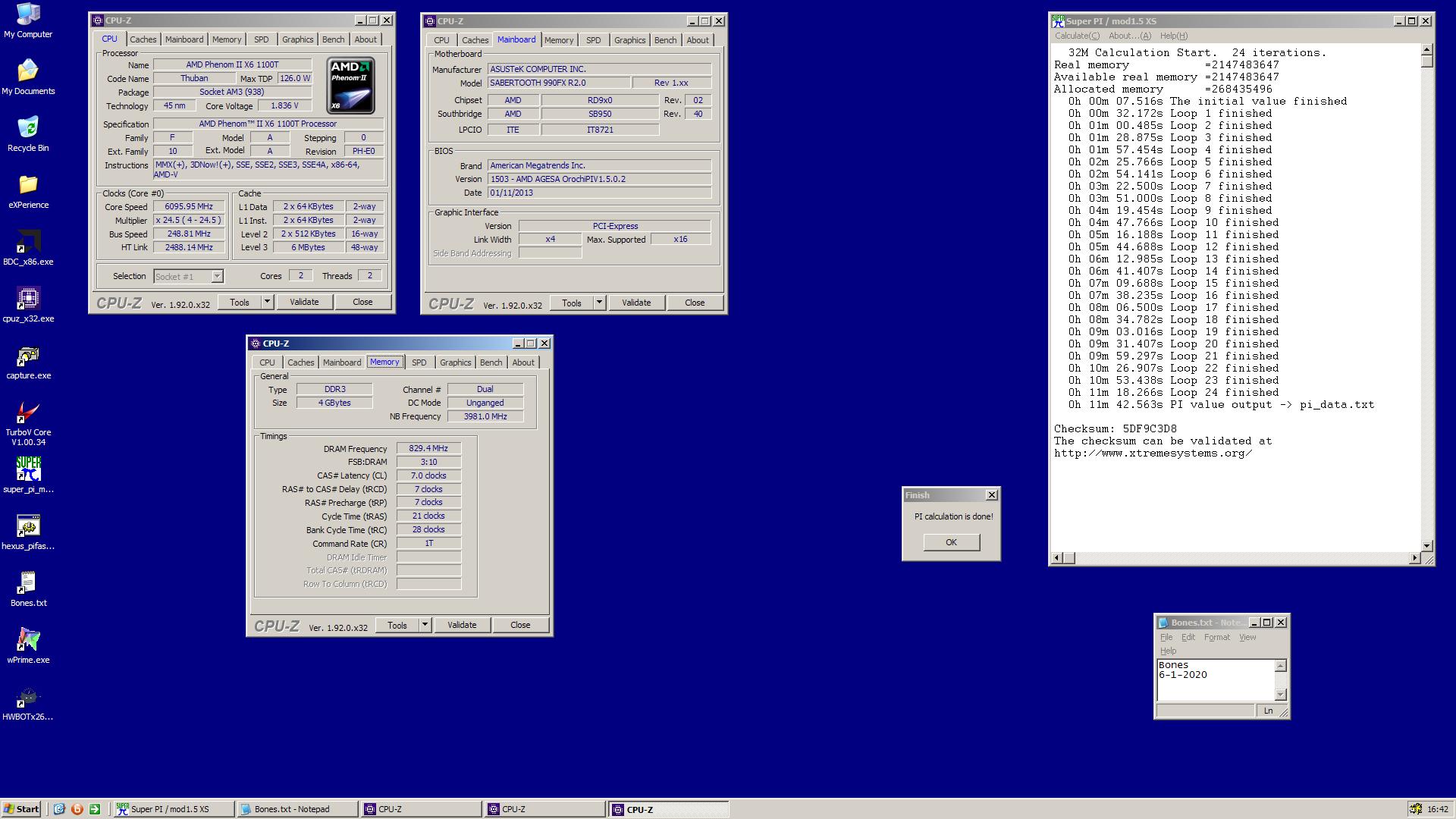Open About menu in Super PI
This screenshot has height=819, width=1456.
(x=1129, y=36)
